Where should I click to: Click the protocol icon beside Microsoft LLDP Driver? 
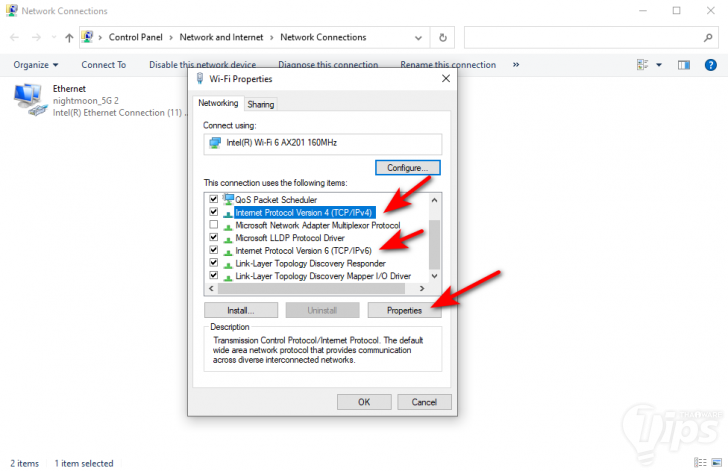point(228,239)
